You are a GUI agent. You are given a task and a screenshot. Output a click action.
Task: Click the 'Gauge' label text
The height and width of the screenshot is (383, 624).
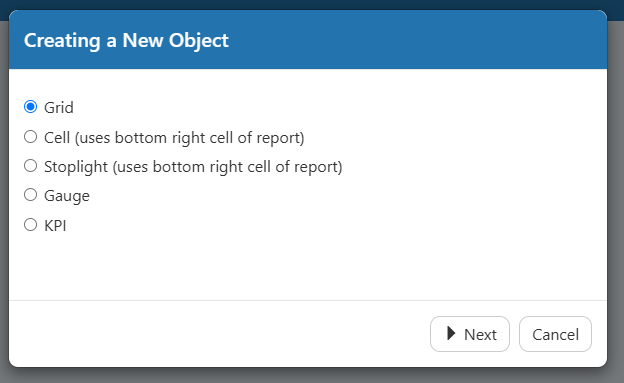(x=67, y=196)
